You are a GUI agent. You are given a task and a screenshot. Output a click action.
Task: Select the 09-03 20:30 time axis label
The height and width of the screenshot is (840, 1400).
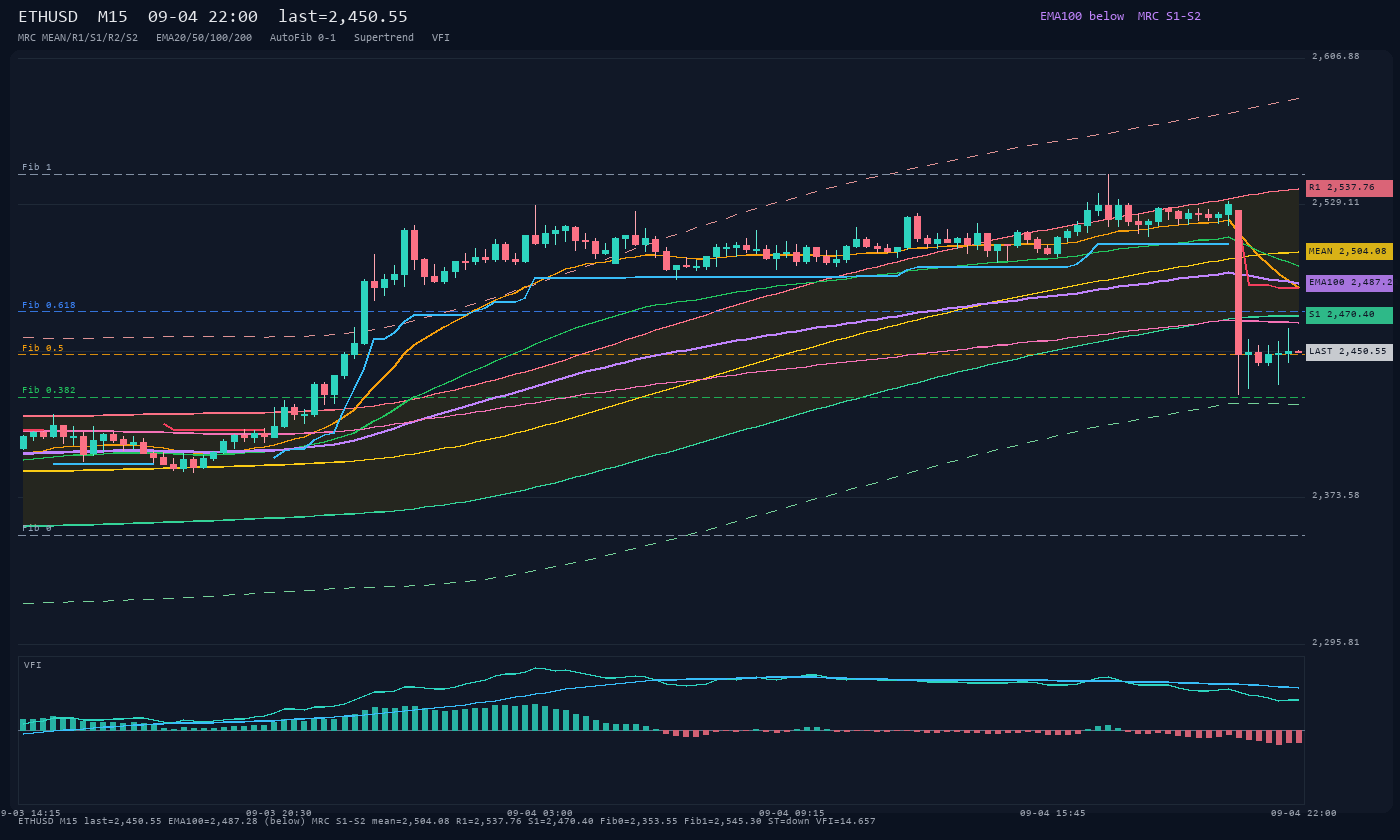pos(279,813)
